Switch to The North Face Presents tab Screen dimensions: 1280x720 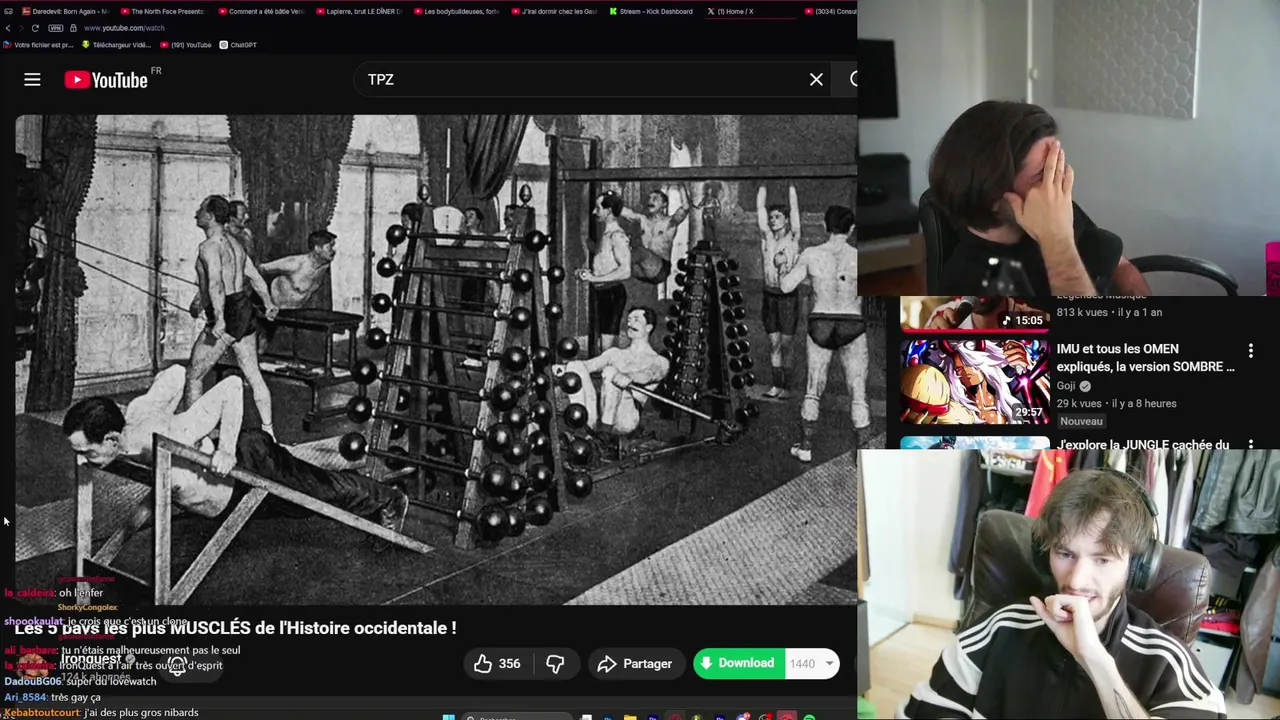click(162, 11)
